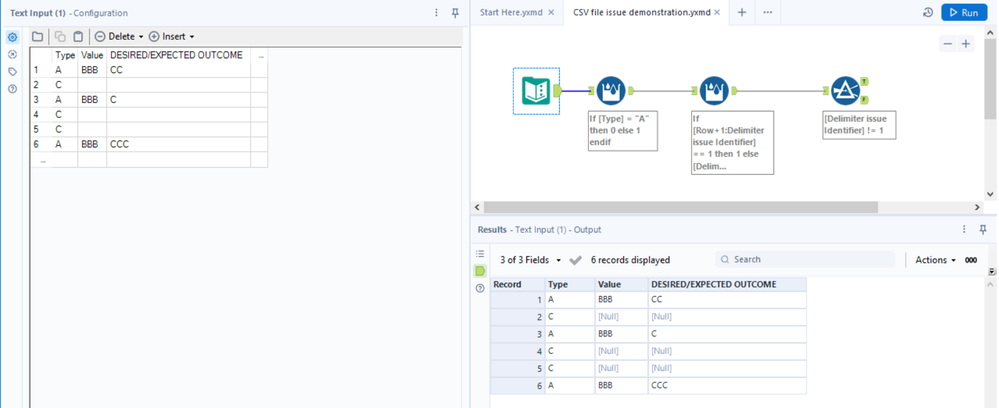Open the Delete dropdown in Text Input toolbar

coord(120,36)
